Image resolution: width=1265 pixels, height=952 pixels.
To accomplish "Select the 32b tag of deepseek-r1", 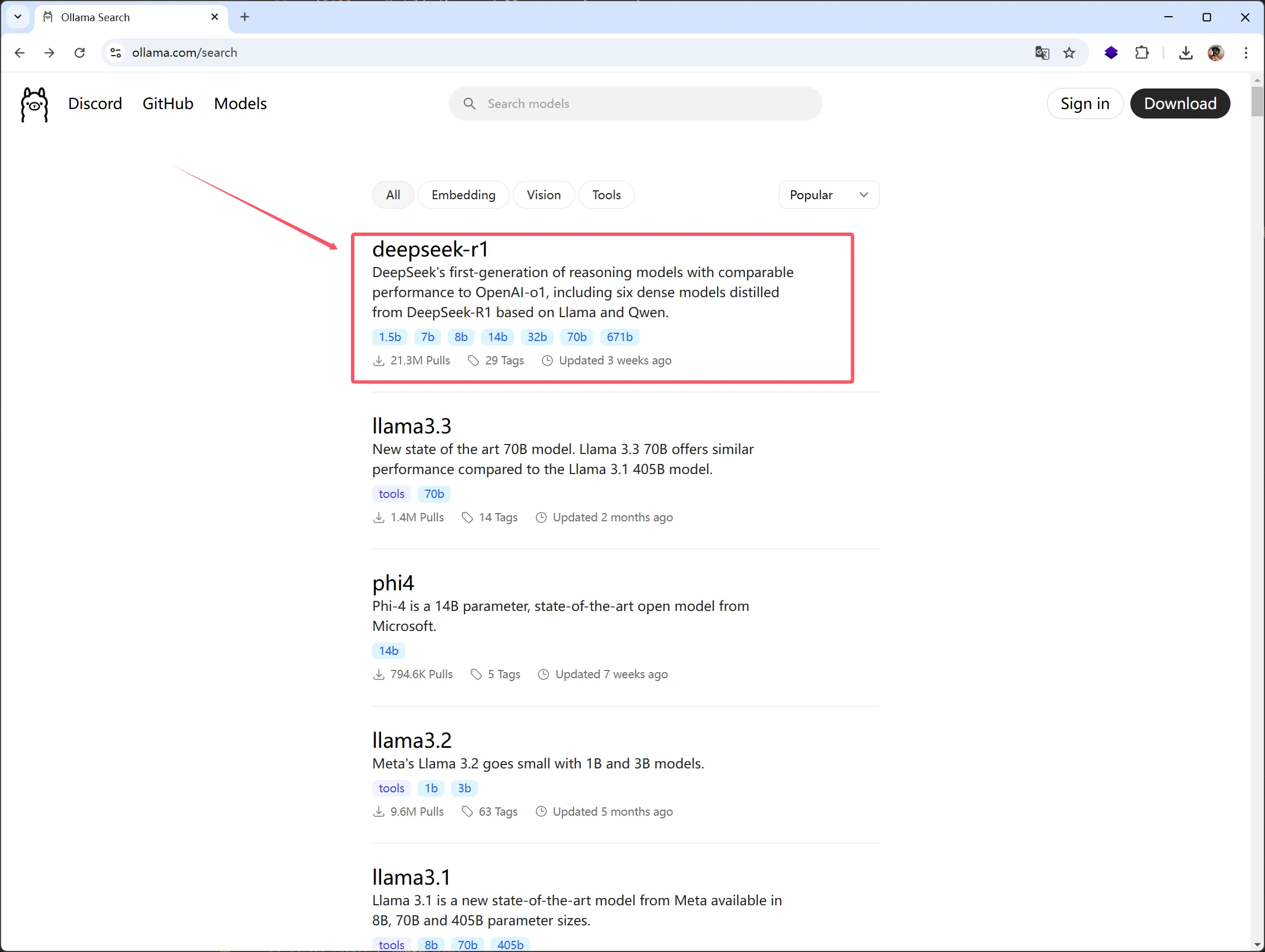I will click(537, 337).
